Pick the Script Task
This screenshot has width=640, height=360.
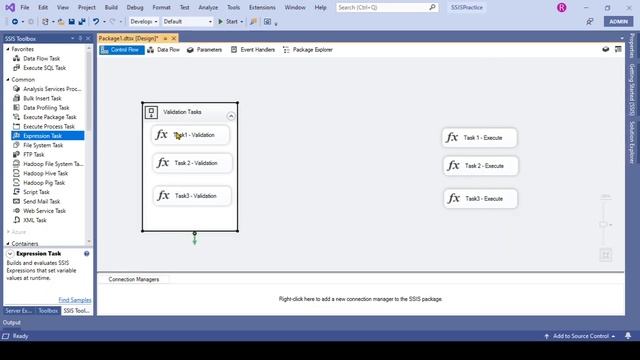coord(36,192)
